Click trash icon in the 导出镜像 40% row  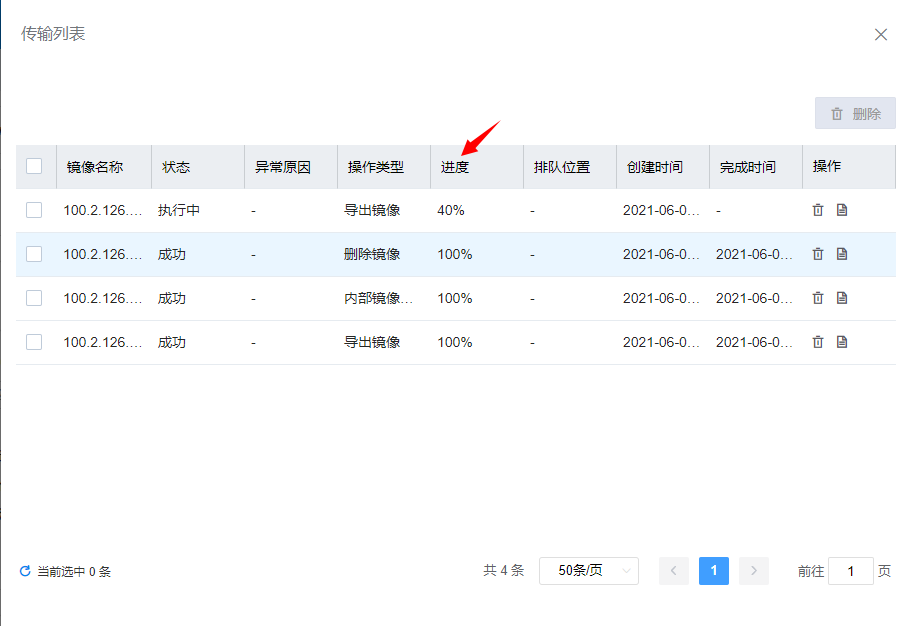click(818, 210)
